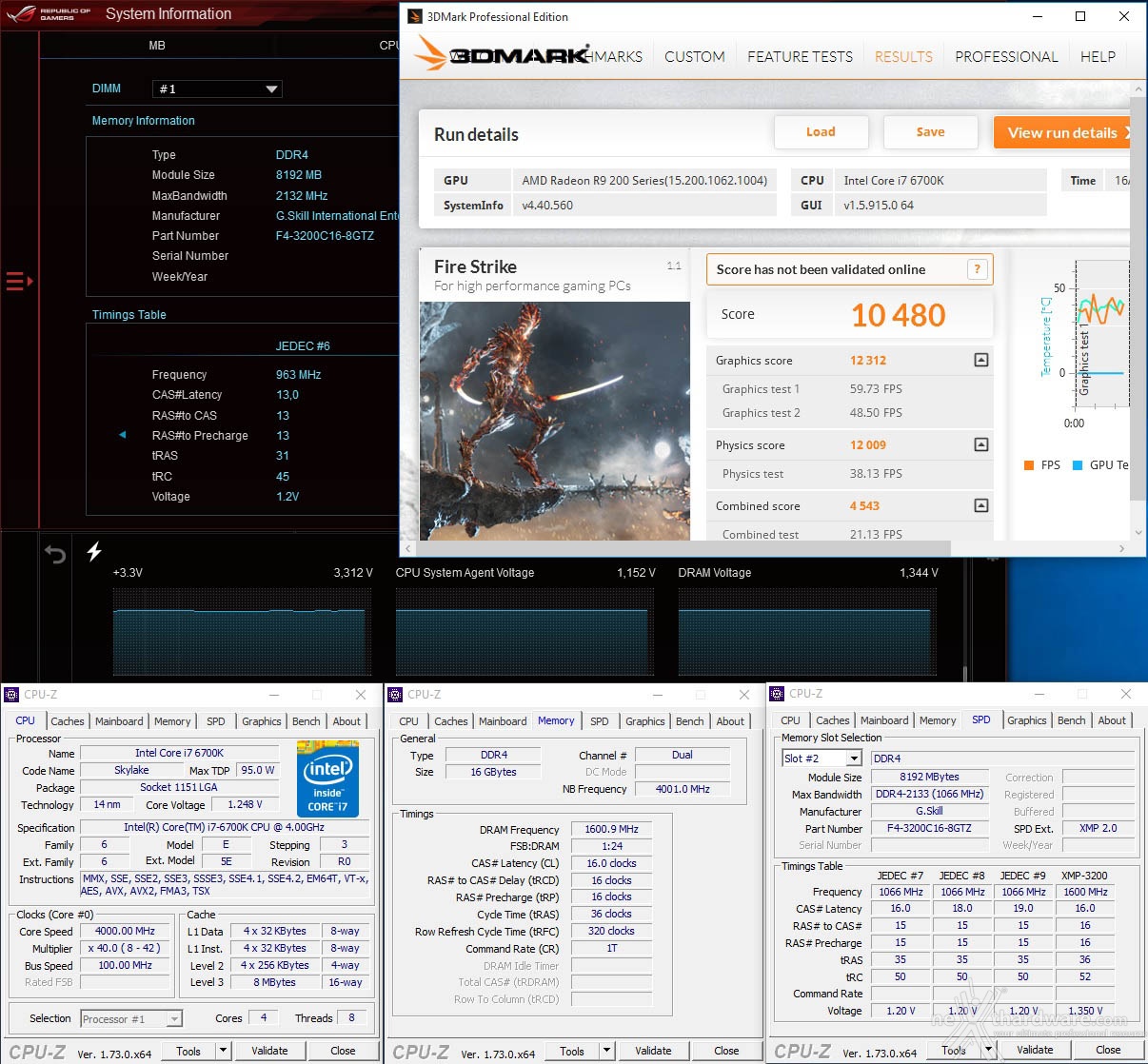Click the red menu icon in ROG sidebar
Image resolution: width=1148 pixels, height=1064 pixels.
pyautogui.click(x=19, y=281)
